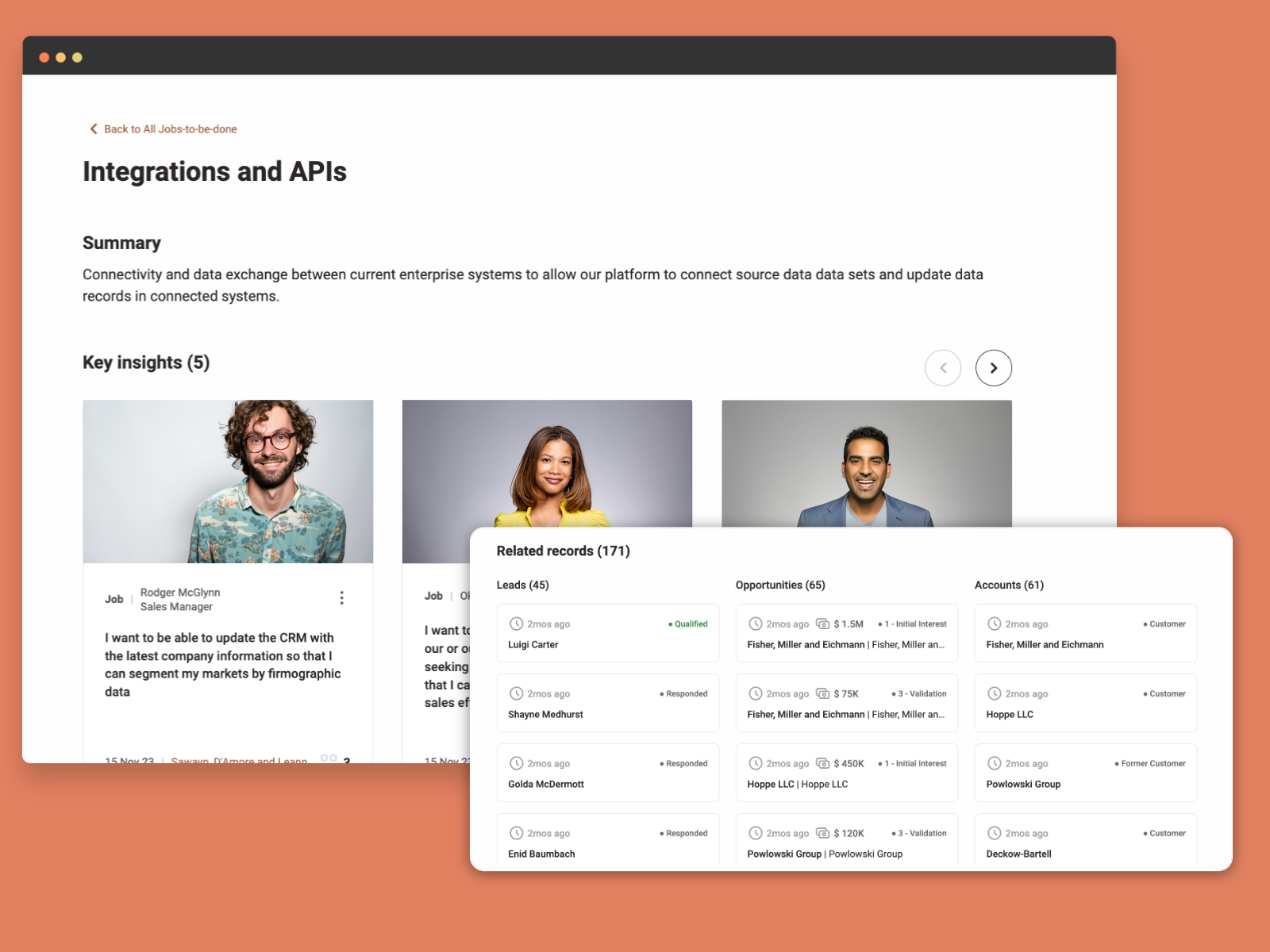The height and width of the screenshot is (952, 1270).
Task: Open the Fisher, Miller and Eichmann account
Action: pyautogui.click(x=1086, y=633)
